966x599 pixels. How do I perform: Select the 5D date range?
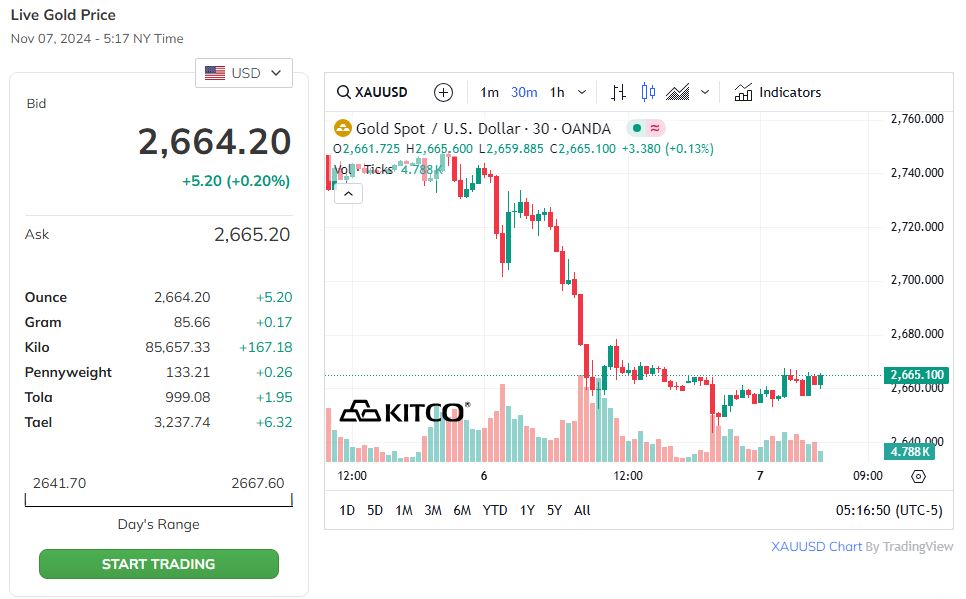[x=375, y=510]
